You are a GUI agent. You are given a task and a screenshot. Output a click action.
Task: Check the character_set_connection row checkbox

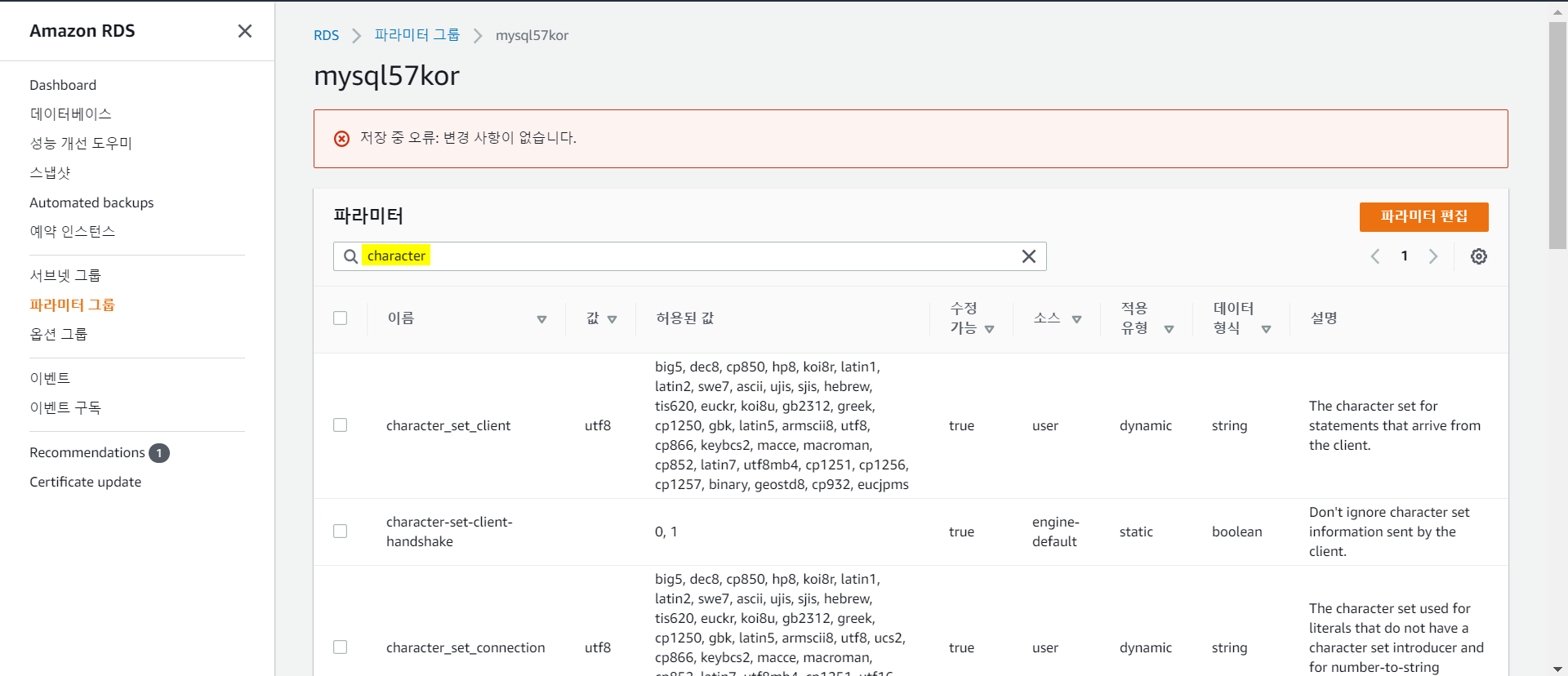click(341, 647)
